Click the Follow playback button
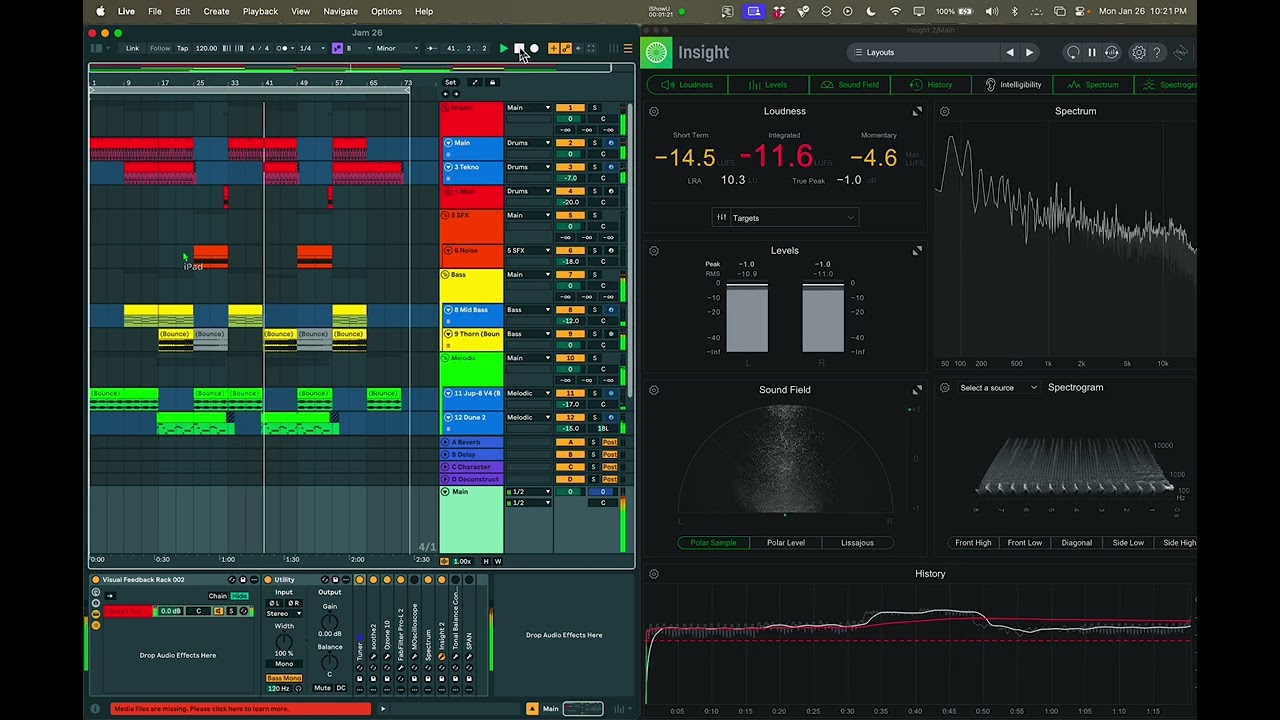Image resolution: width=1280 pixels, height=720 pixels. (160, 48)
